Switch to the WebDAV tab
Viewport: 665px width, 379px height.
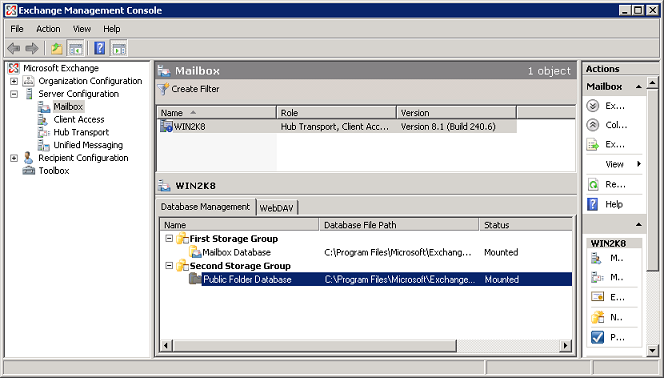pos(277,208)
